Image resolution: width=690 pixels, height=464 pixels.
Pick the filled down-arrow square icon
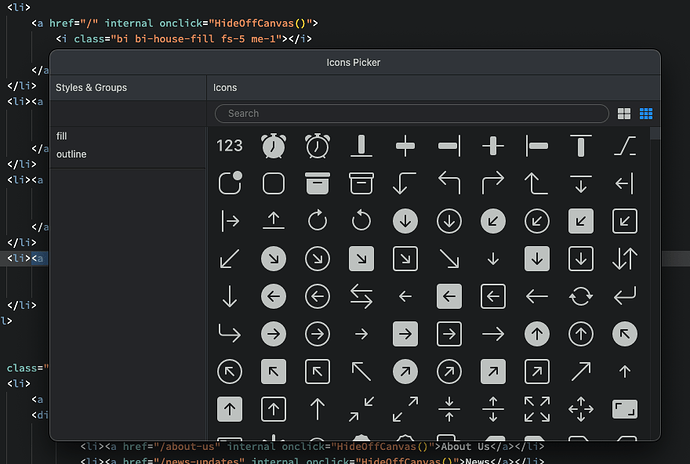point(537,258)
